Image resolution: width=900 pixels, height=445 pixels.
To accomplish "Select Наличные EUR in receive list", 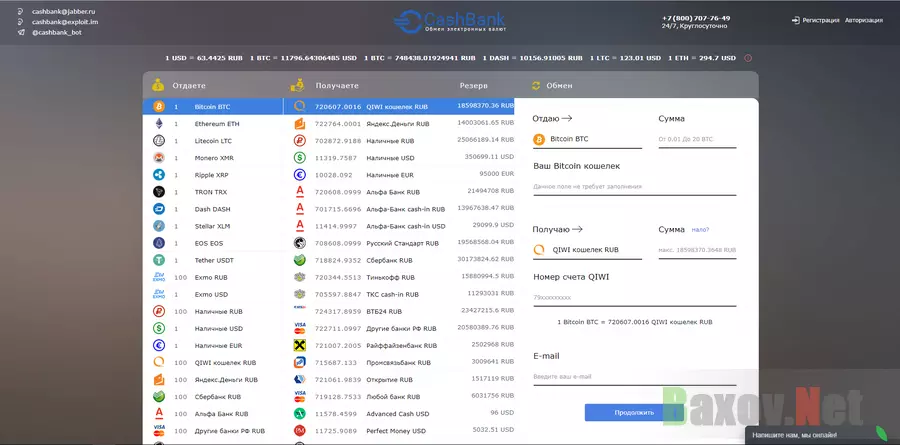I will pos(399,175).
